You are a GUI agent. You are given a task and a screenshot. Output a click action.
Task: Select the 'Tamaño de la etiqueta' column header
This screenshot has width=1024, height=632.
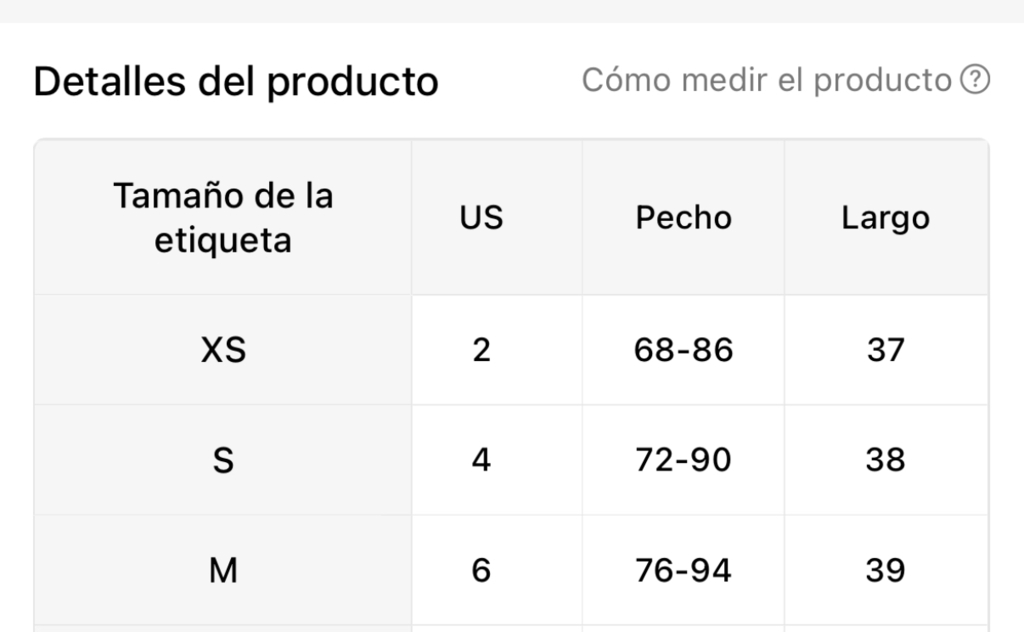(x=223, y=217)
